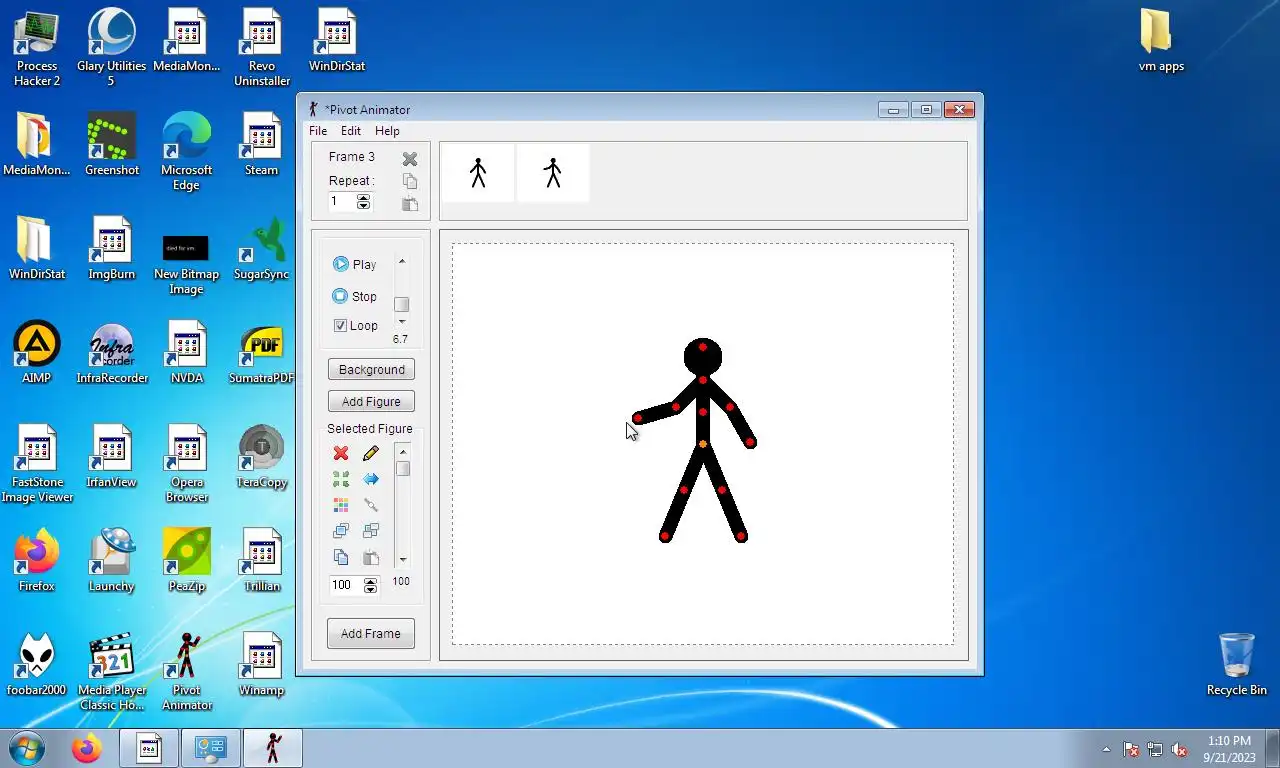This screenshot has height=768, width=1280.
Task: Copy the selected figure icon
Action: pyautogui.click(x=341, y=557)
